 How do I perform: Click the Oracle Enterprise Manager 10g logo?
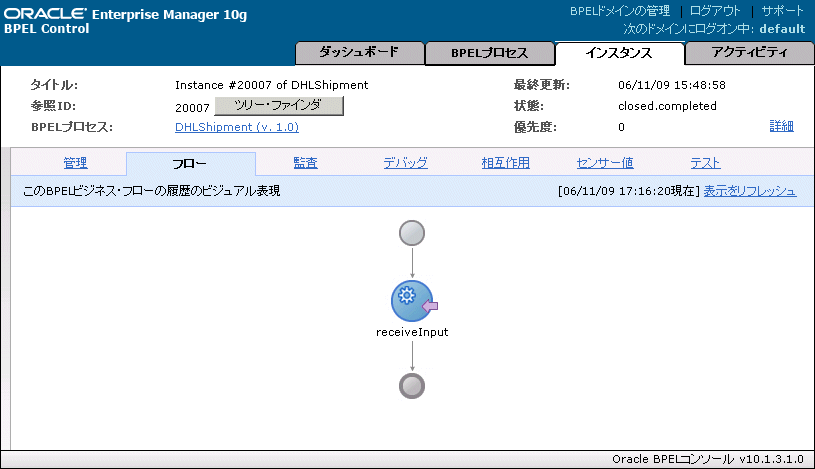click(125, 14)
